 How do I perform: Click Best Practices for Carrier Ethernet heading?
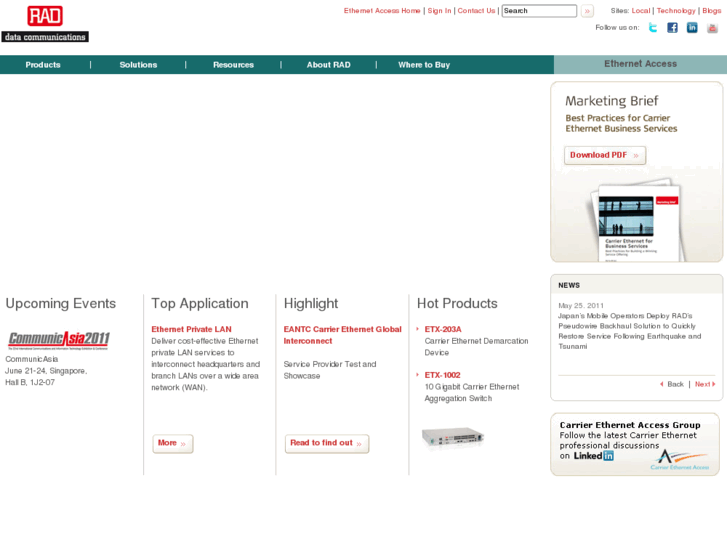[x=621, y=123]
